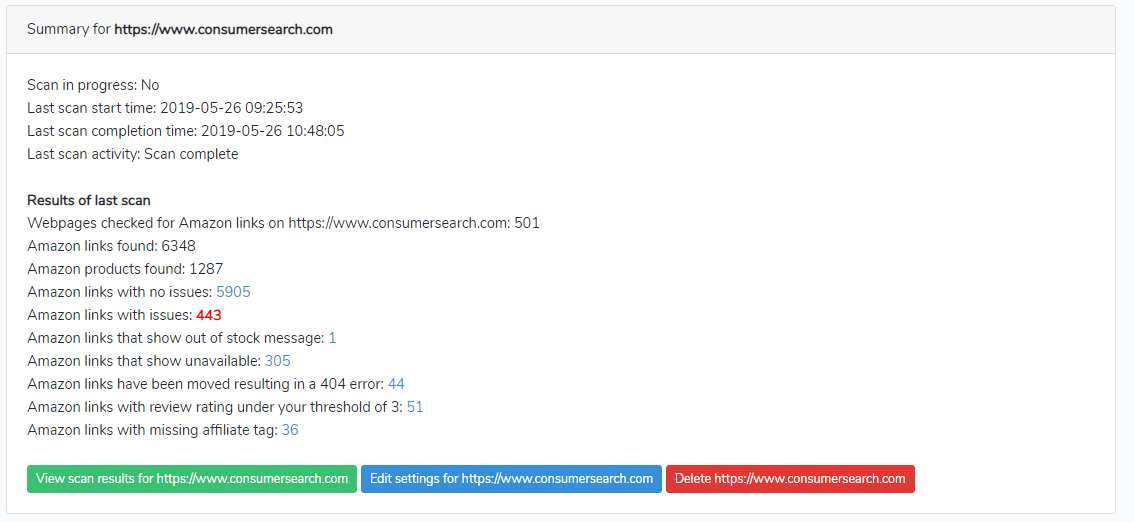Viewport: 1134px width, 522px height.
Task: Show the 36 links missing affiliate tag
Action: [x=290, y=430]
